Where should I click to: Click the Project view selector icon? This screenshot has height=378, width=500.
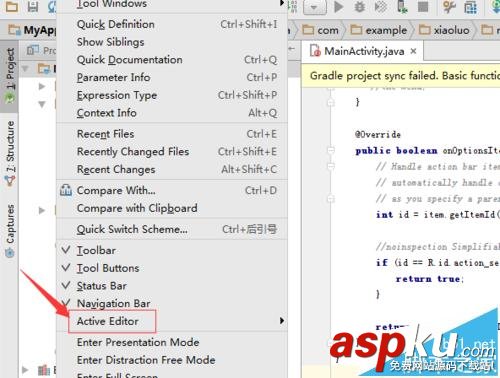33,51
